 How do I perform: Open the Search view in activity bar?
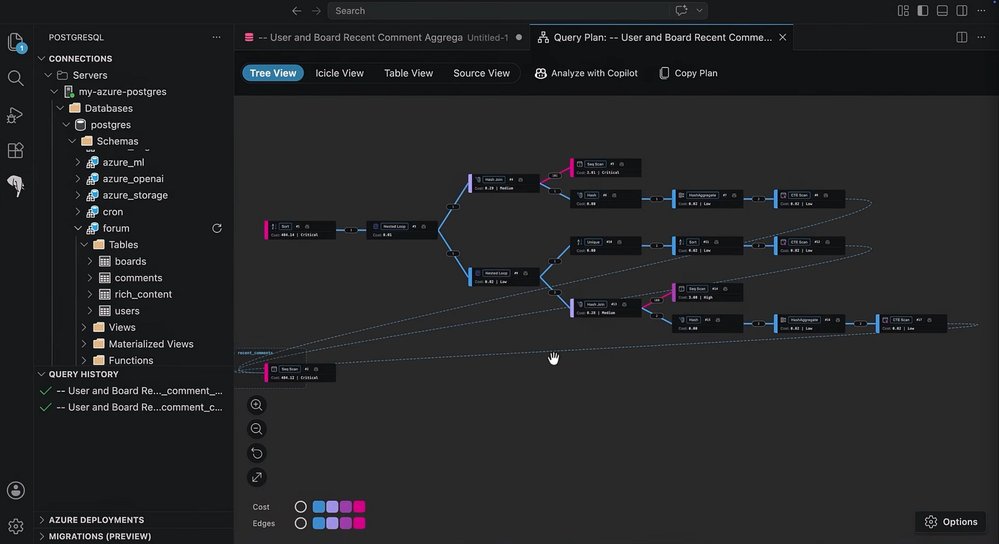click(x=16, y=78)
